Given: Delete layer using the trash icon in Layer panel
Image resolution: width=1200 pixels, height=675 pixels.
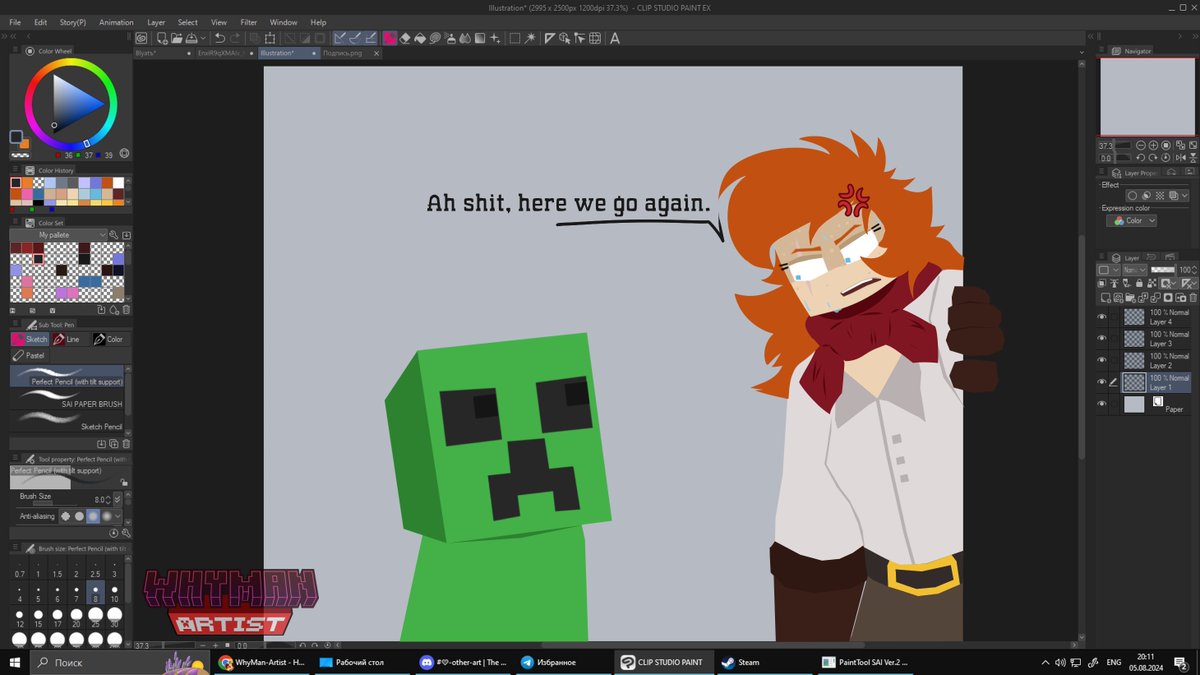Looking at the screenshot, I should pyautogui.click(x=1192, y=297).
